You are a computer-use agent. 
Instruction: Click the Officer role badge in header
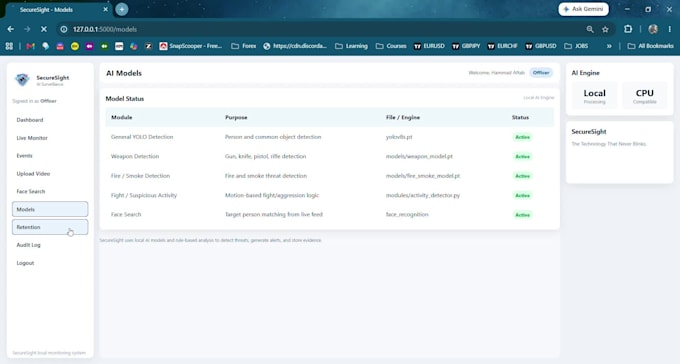pos(541,73)
